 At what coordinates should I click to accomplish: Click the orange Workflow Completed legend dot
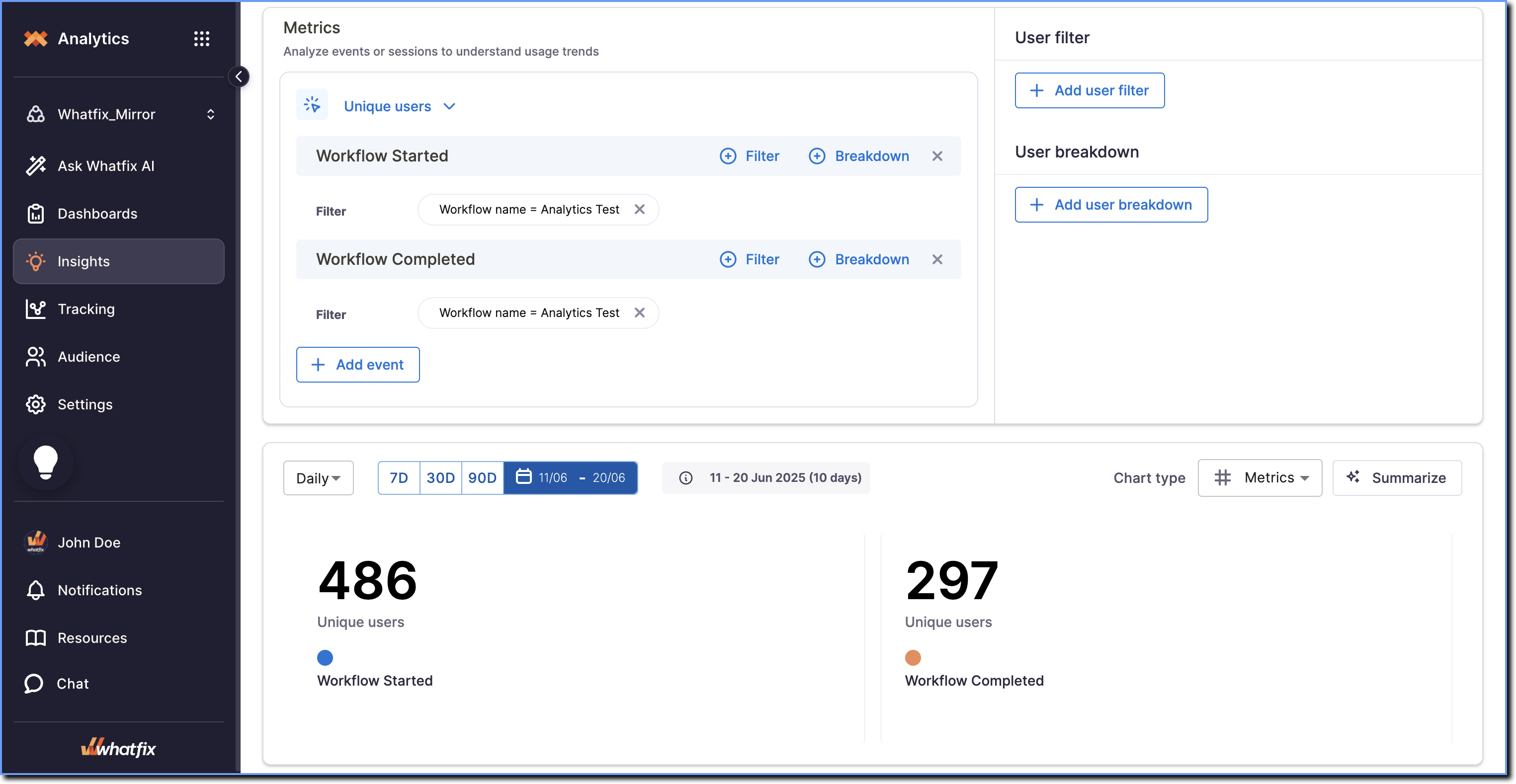point(913,657)
